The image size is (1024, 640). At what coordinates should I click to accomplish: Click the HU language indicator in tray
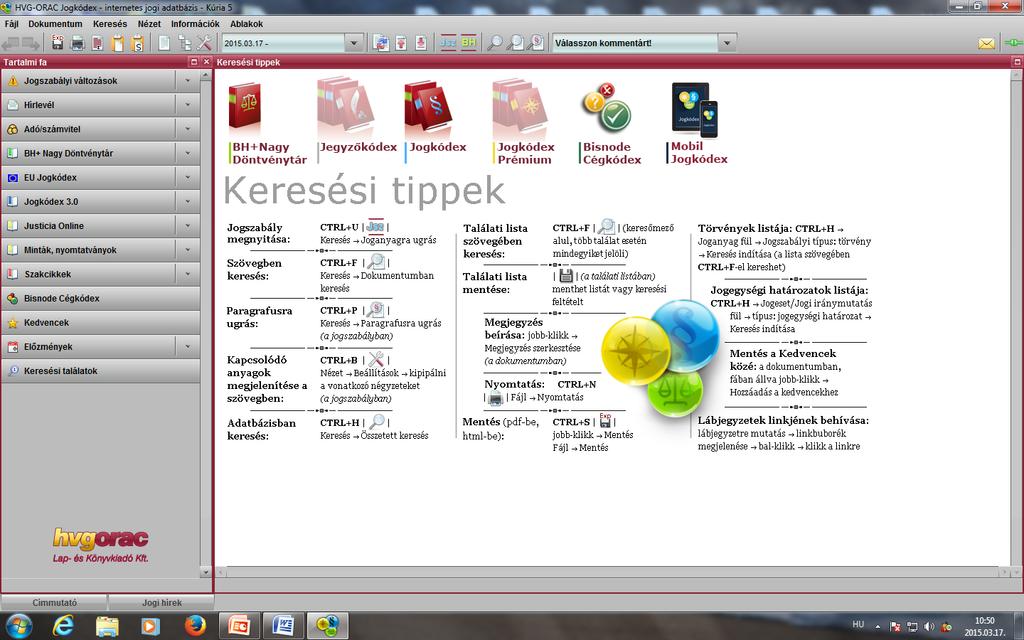pyautogui.click(x=858, y=625)
